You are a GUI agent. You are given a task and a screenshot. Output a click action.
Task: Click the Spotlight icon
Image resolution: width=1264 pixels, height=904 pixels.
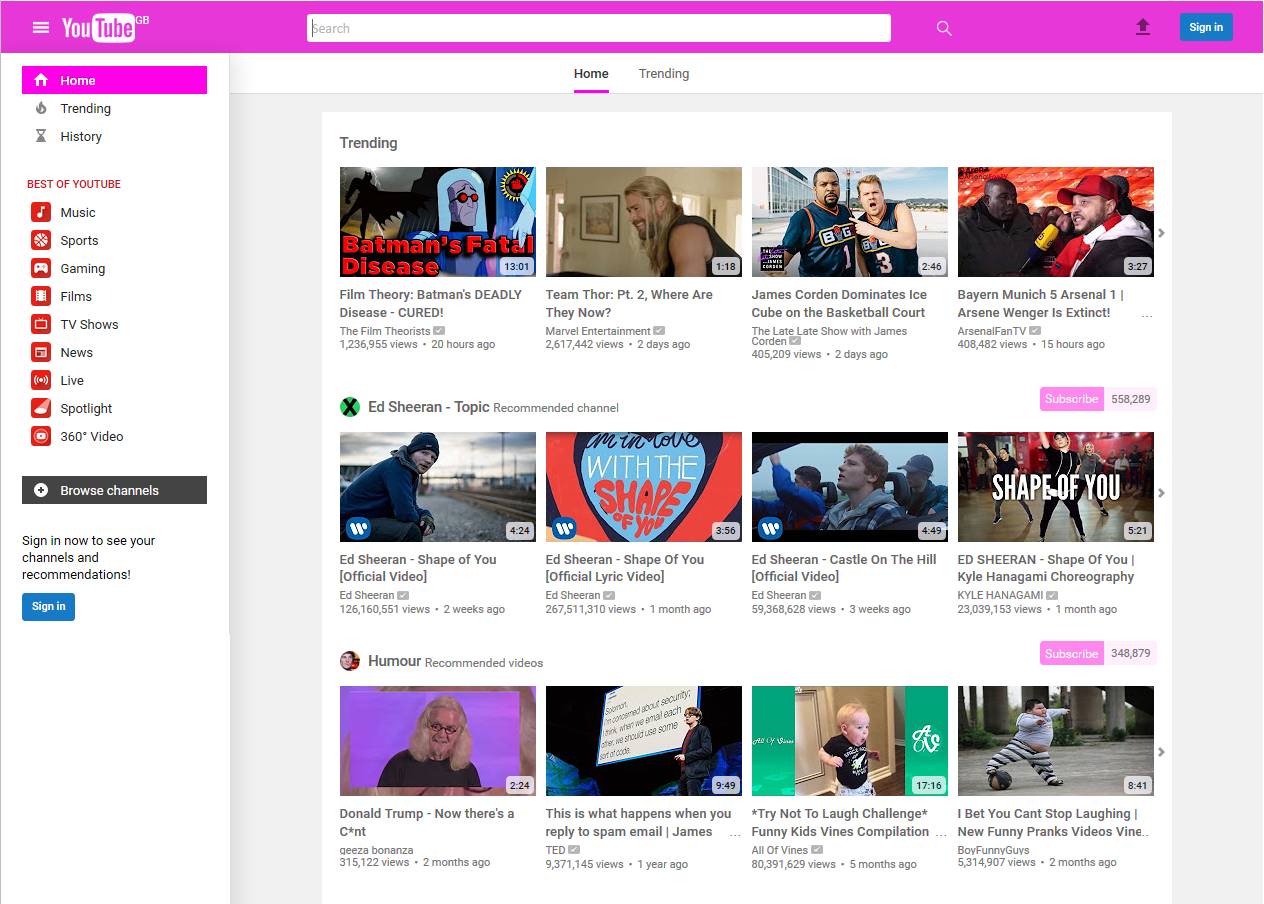41,408
